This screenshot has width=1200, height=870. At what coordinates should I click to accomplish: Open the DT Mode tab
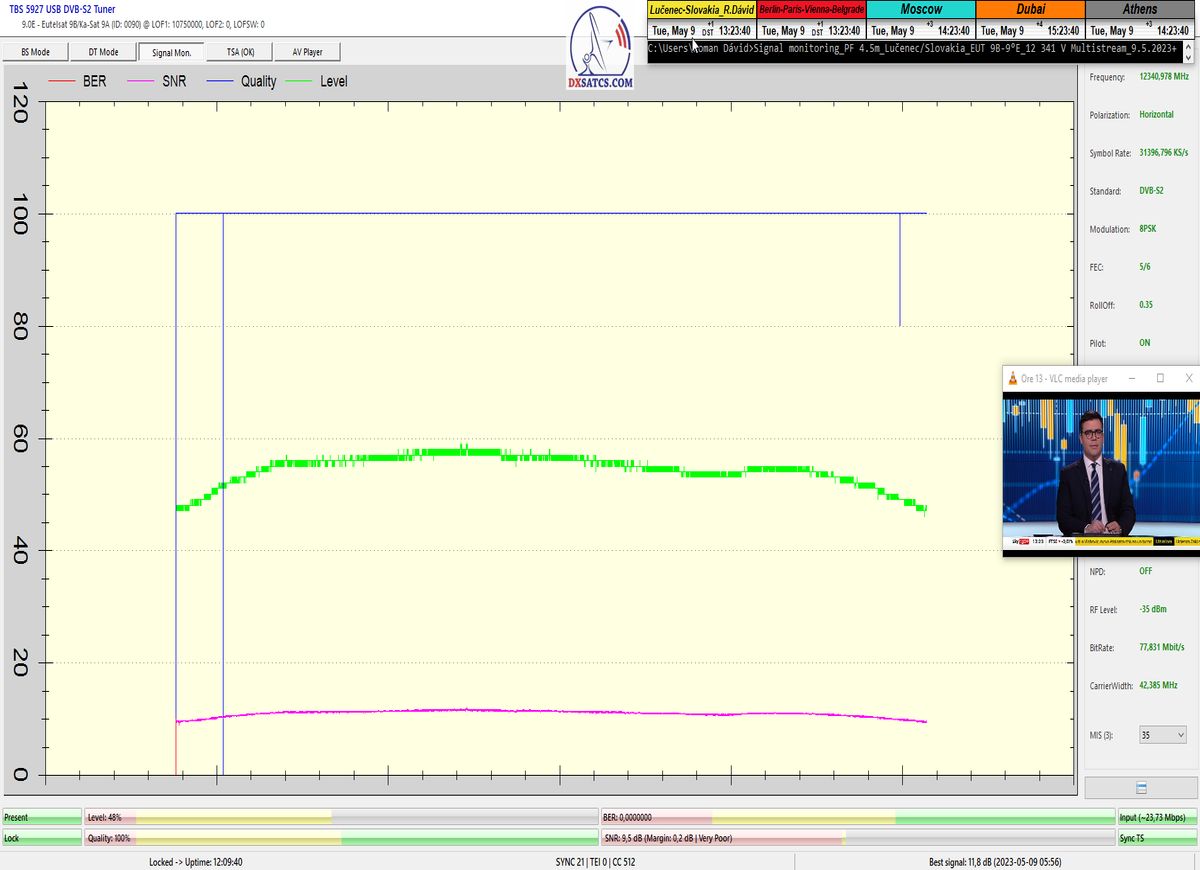[x=102, y=52]
